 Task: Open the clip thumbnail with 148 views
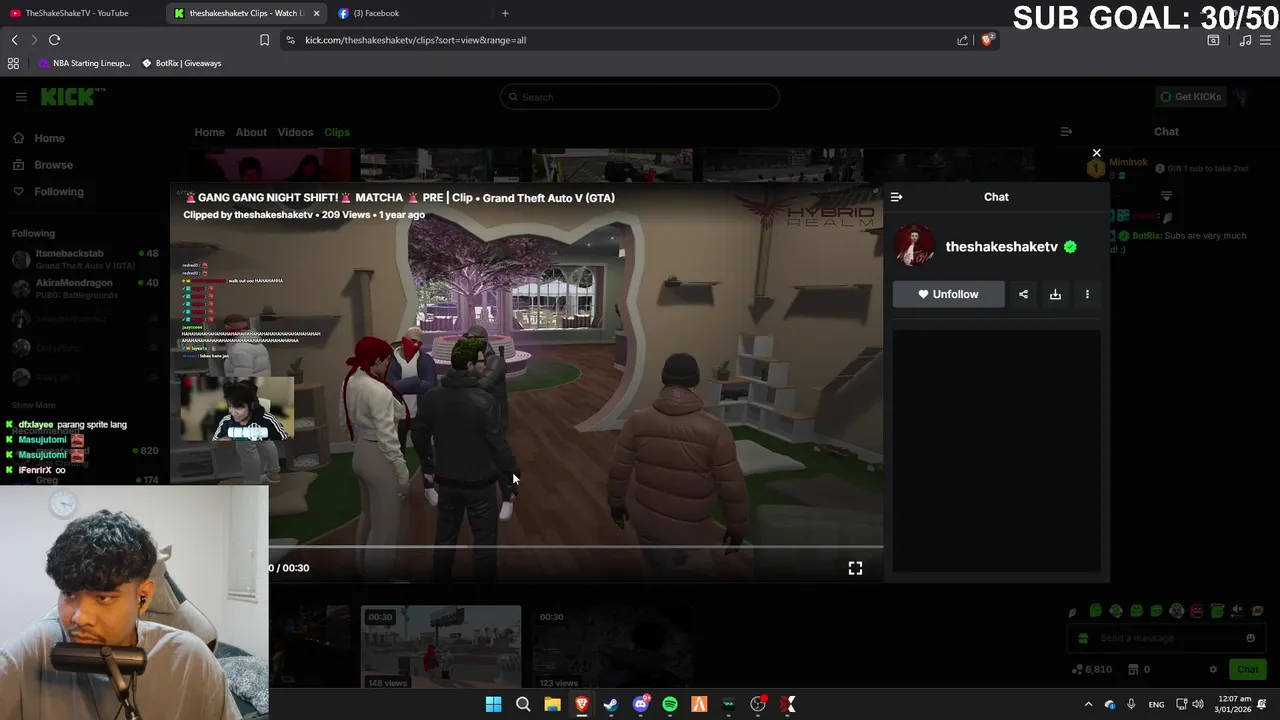click(x=441, y=647)
